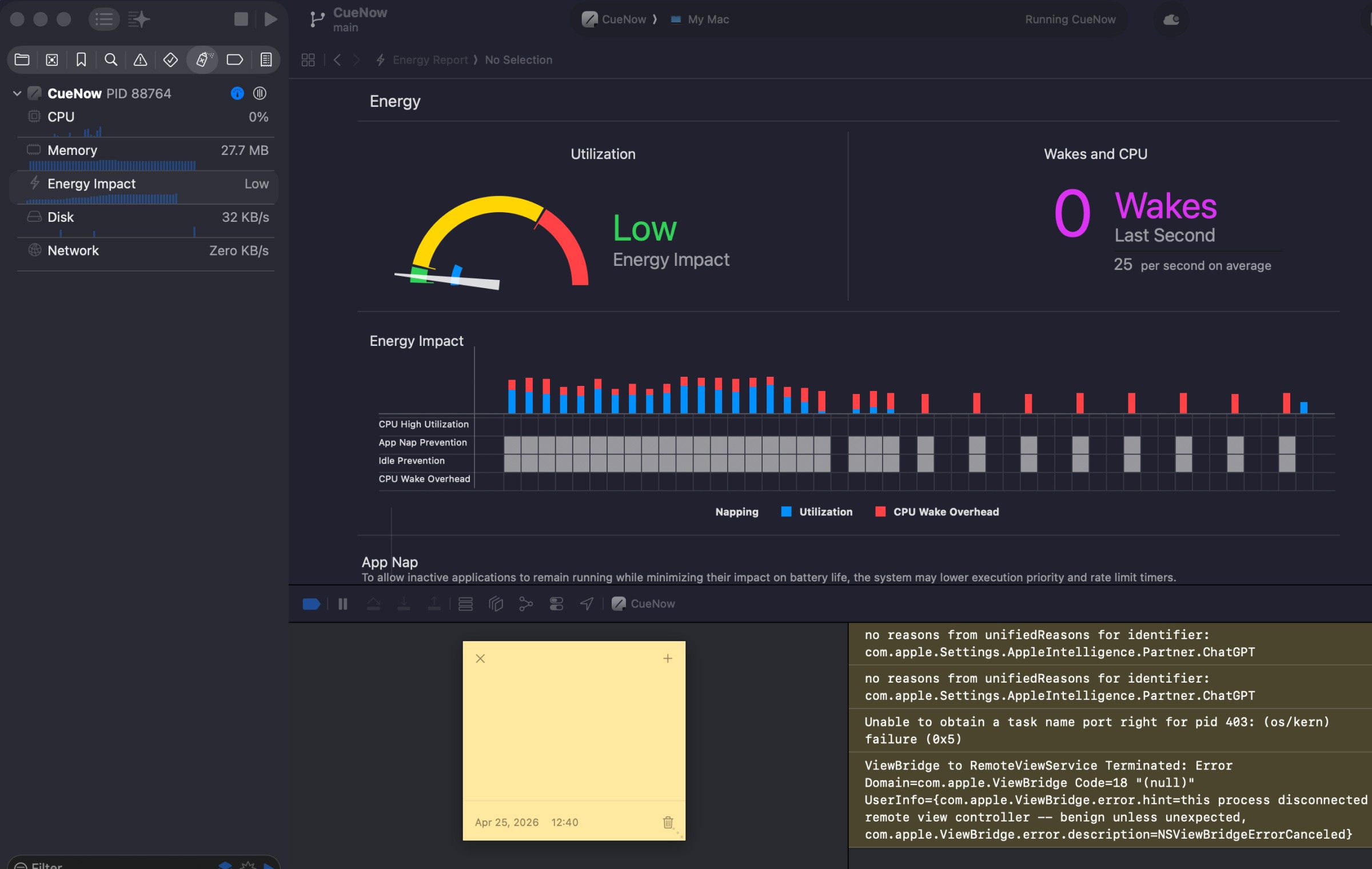Open the Test navigator diamond icon

pyautogui.click(x=170, y=59)
